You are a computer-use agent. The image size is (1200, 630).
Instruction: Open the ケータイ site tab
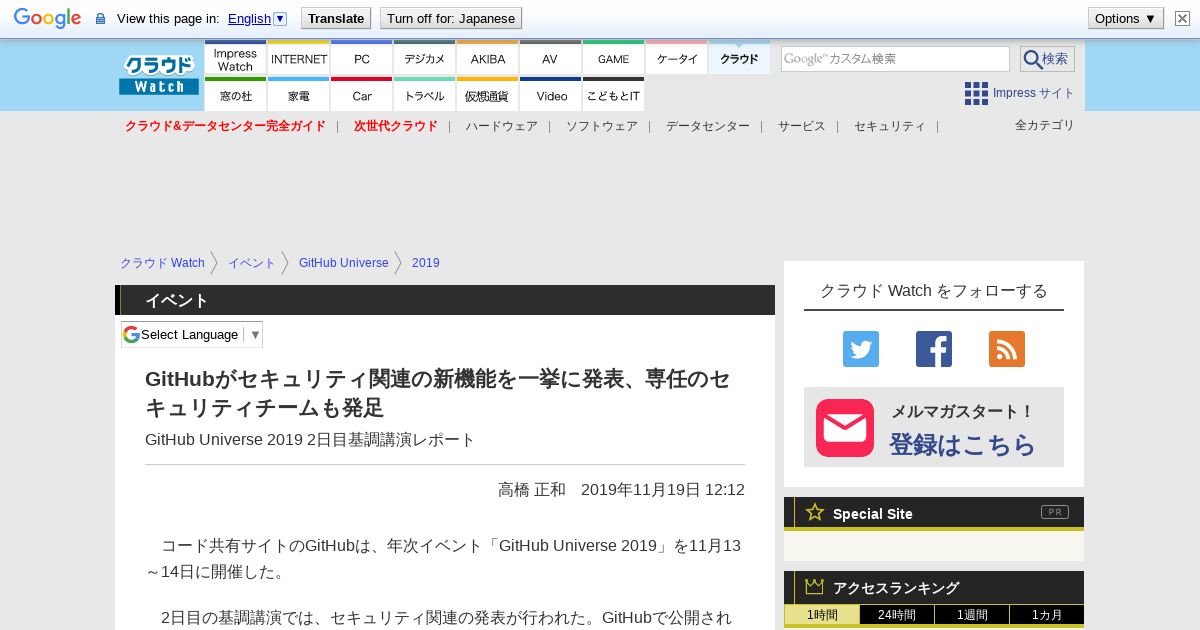pyautogui.click(x=677, y=59)
